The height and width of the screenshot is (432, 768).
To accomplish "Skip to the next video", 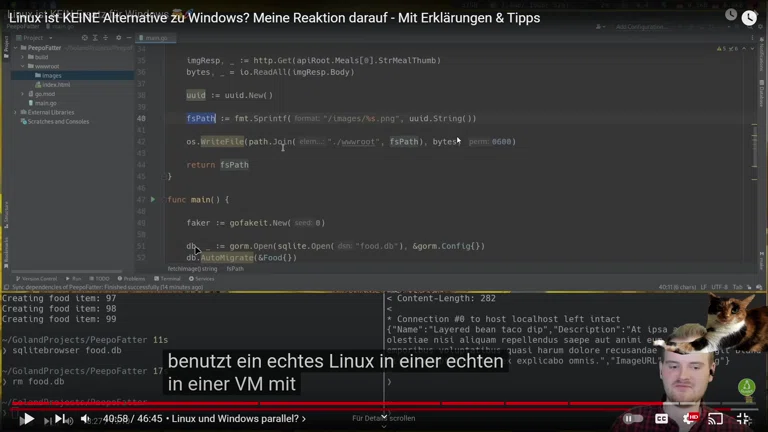I will click(x=59, y=419).
